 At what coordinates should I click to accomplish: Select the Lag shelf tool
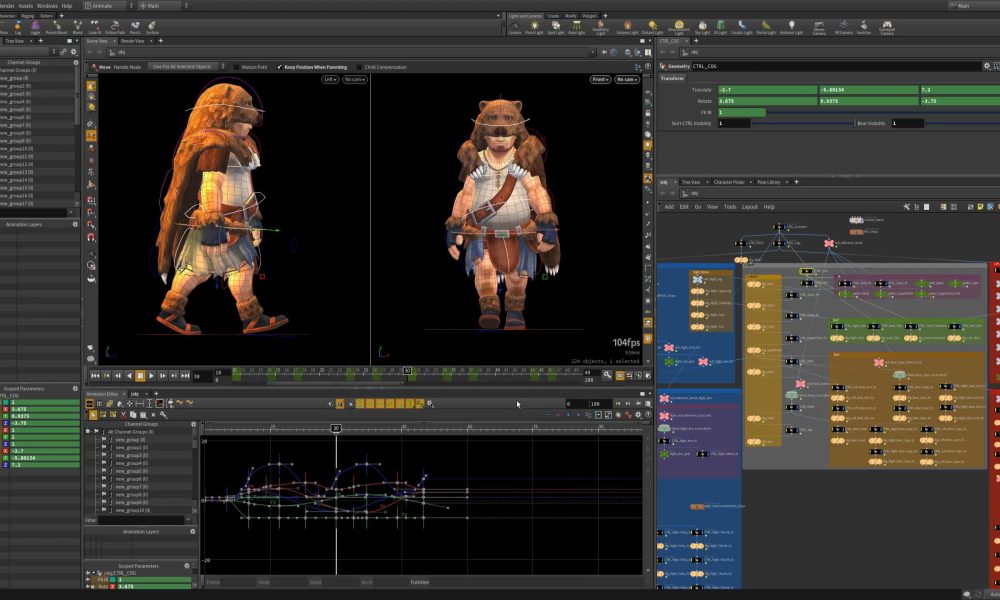tap(18, 27)
